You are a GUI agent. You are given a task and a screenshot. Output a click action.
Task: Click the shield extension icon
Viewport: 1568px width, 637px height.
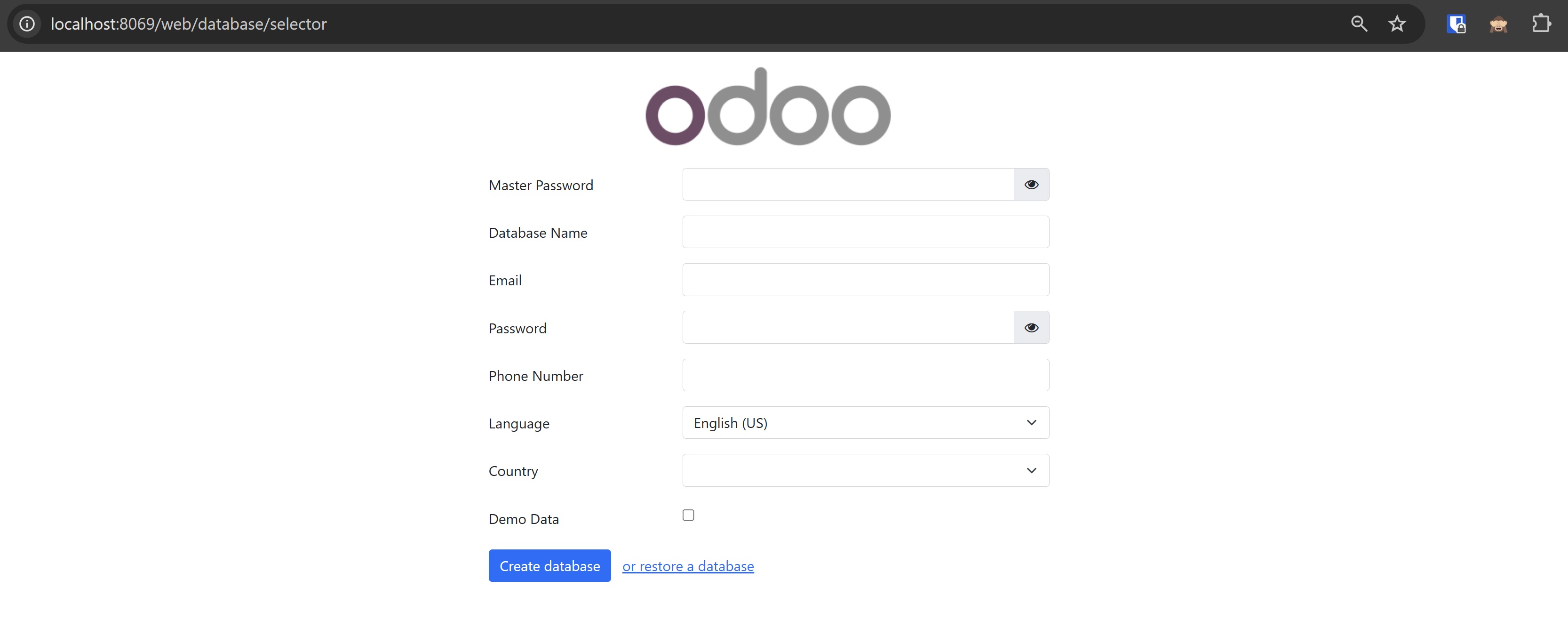click(1457, 24)
